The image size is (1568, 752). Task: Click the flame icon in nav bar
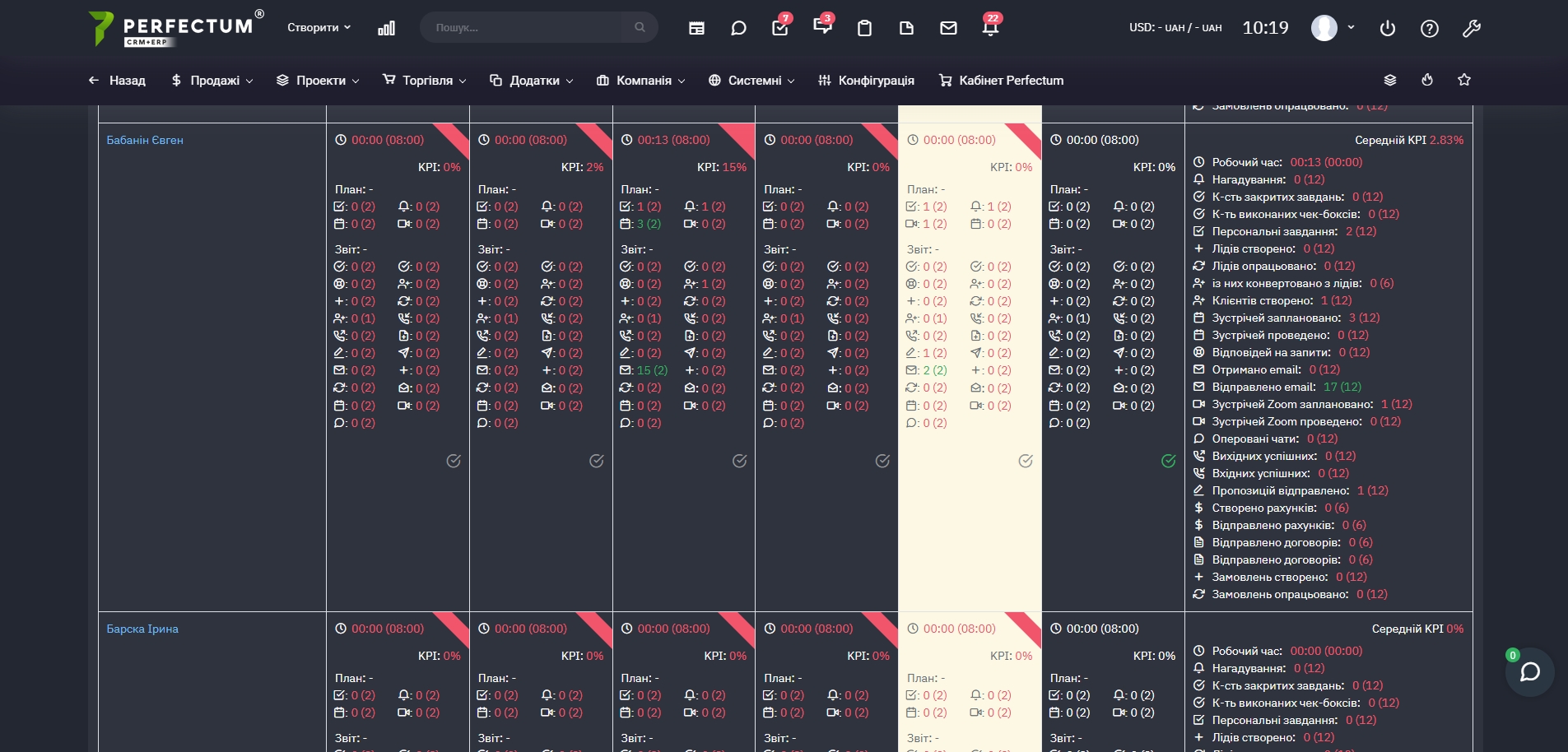pos(1427,80)
